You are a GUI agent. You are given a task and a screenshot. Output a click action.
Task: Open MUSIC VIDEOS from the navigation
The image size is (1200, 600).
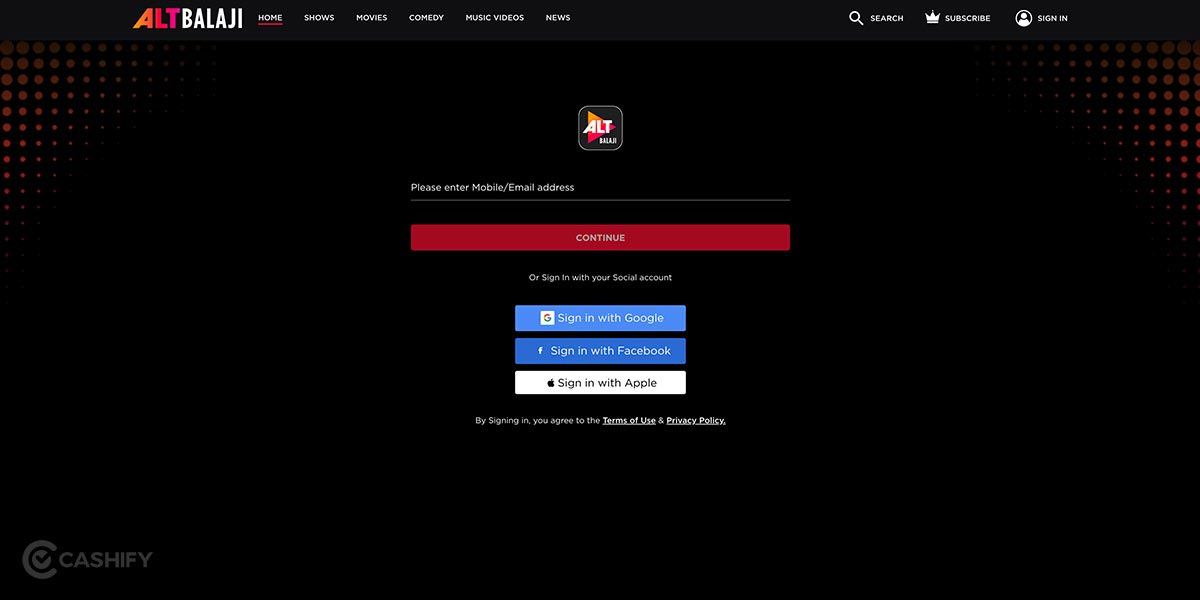point(494,17)
